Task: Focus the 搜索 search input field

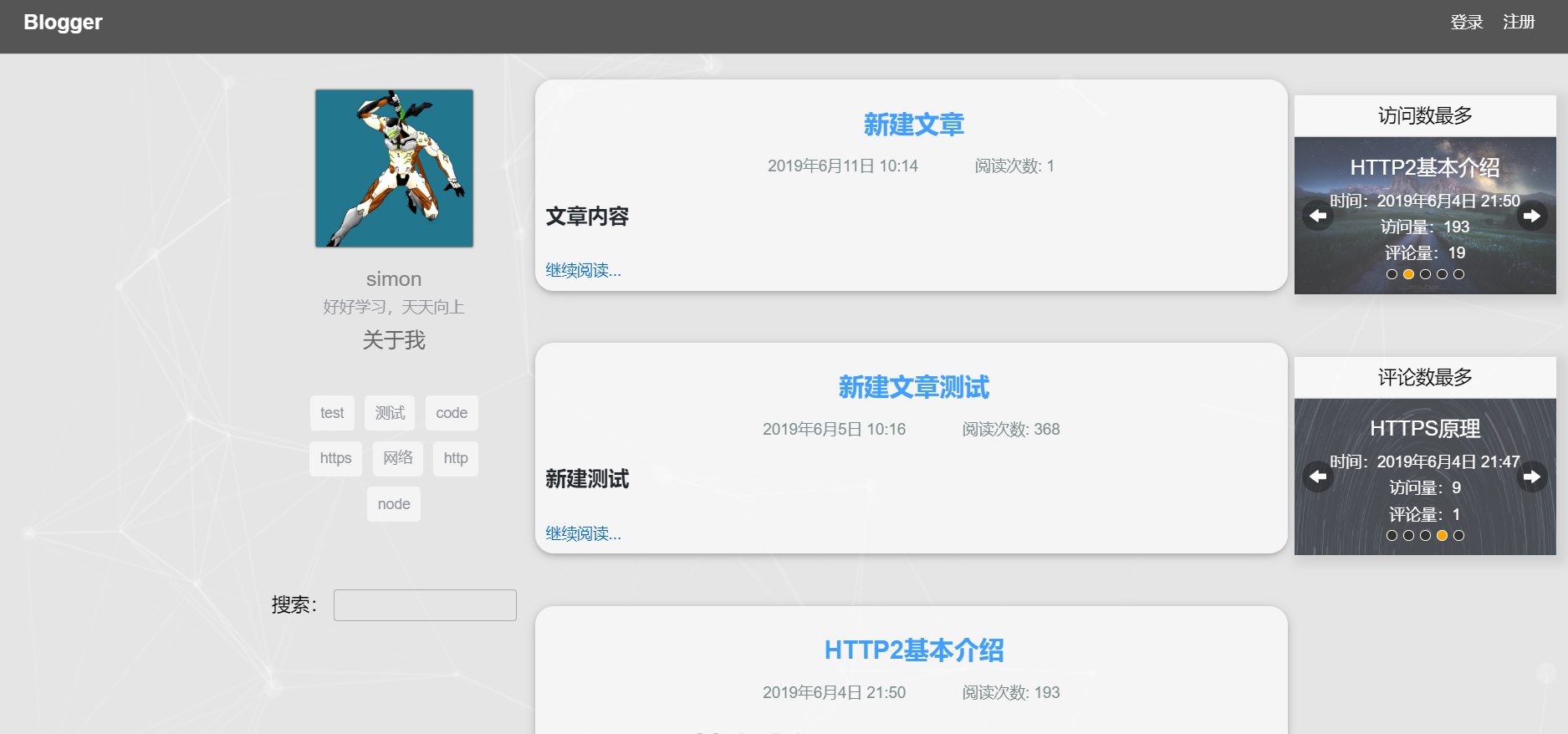Action: coord(425,605)
